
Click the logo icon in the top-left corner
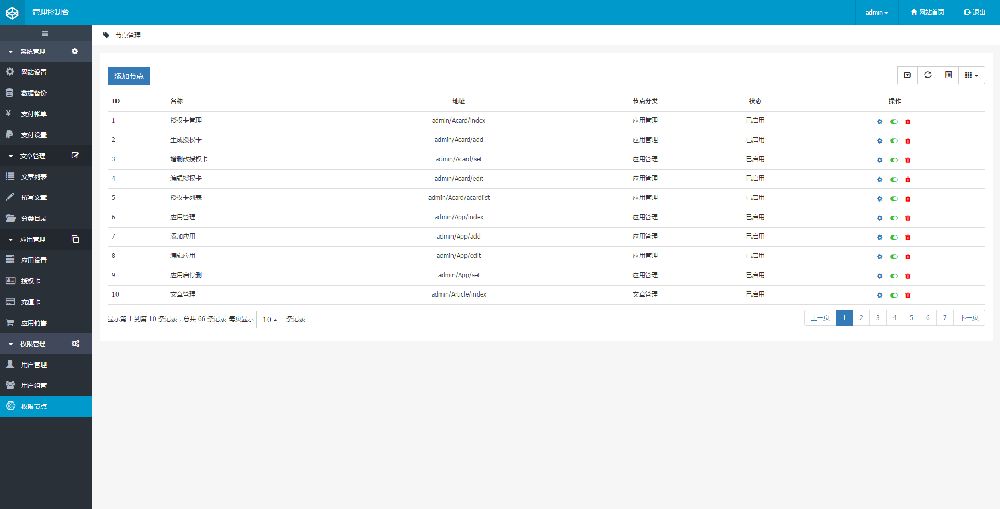click(12, 12)
